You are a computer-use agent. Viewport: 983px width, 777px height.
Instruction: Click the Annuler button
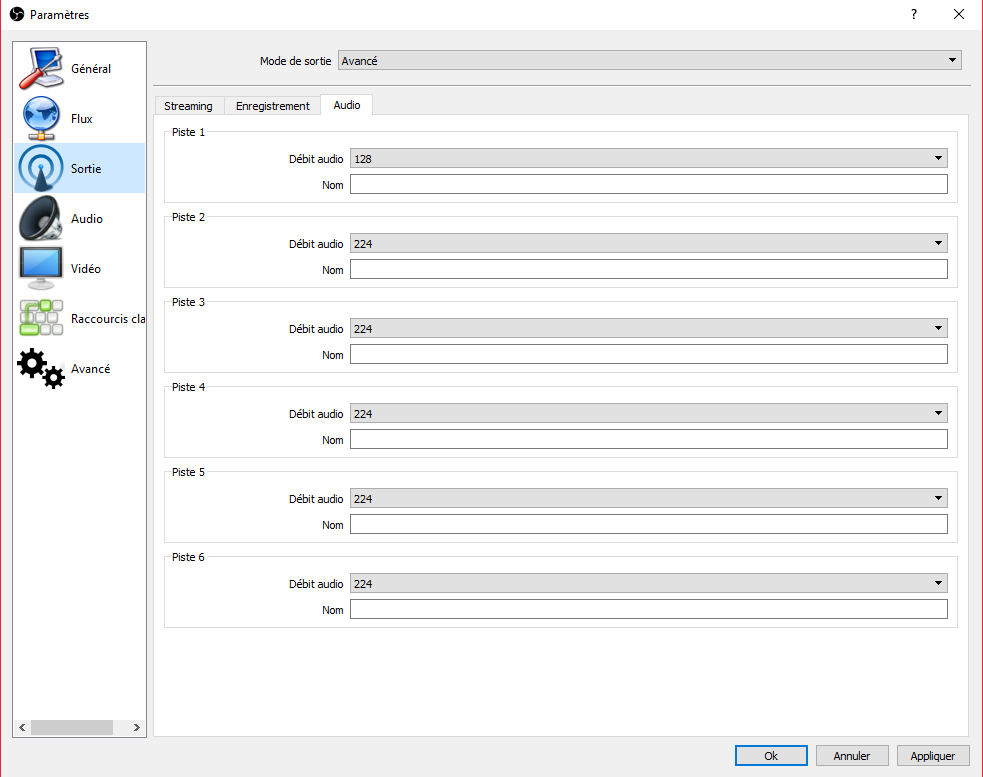(x=852, y=756)
